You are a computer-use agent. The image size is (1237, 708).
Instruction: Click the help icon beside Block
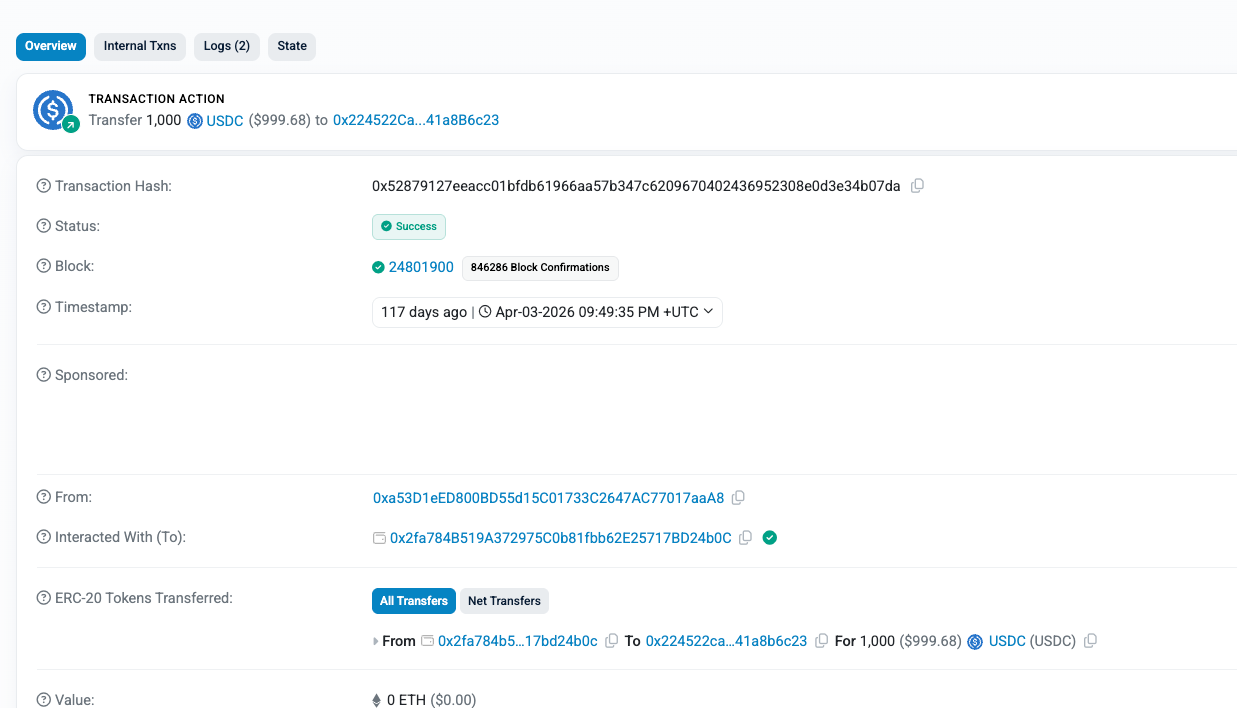click(x=44, y=266)
